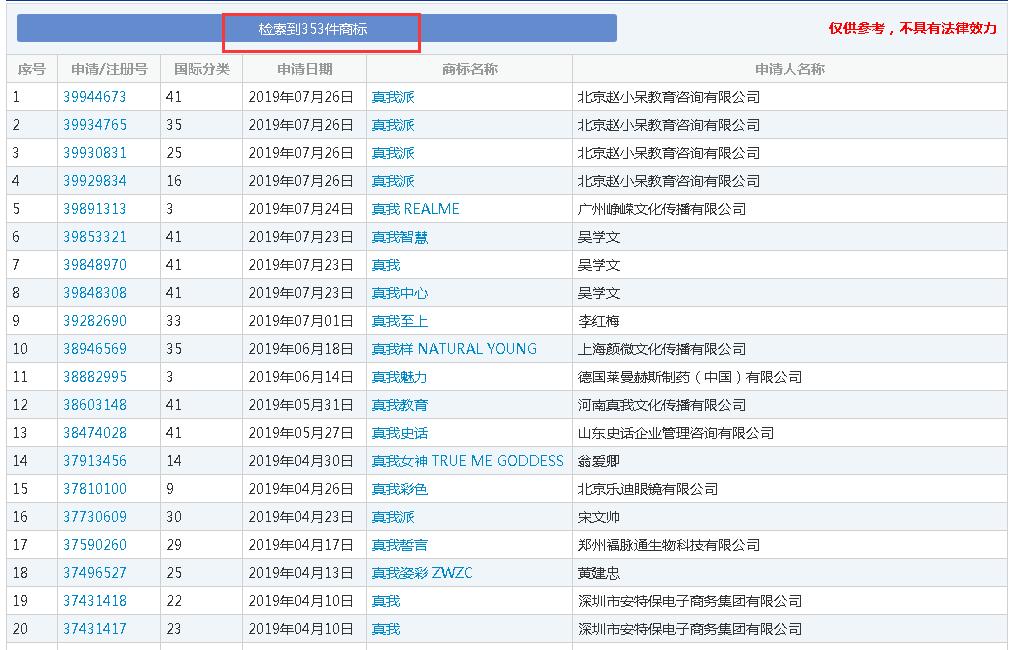Click the 国际分类 column header

[x=201, y=69]
